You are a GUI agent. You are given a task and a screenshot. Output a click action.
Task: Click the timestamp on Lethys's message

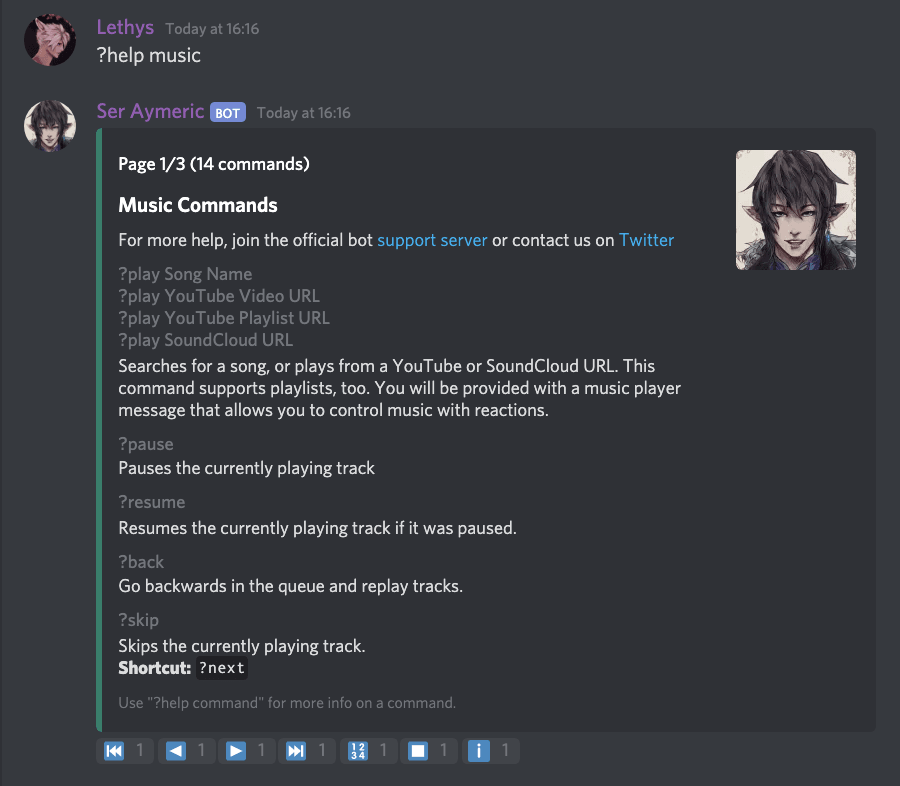tap(212, 29)
